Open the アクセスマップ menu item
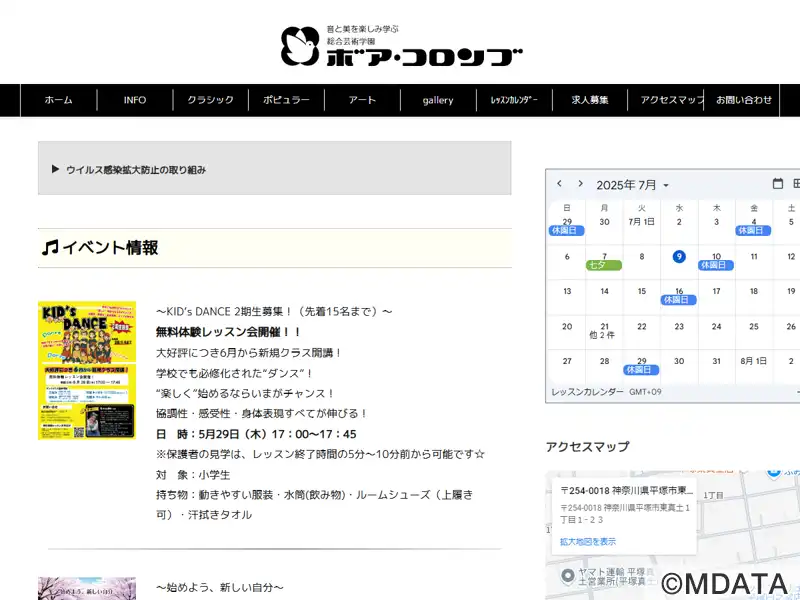The height and width of the screenshot is (600, 800). pos(666,100)
